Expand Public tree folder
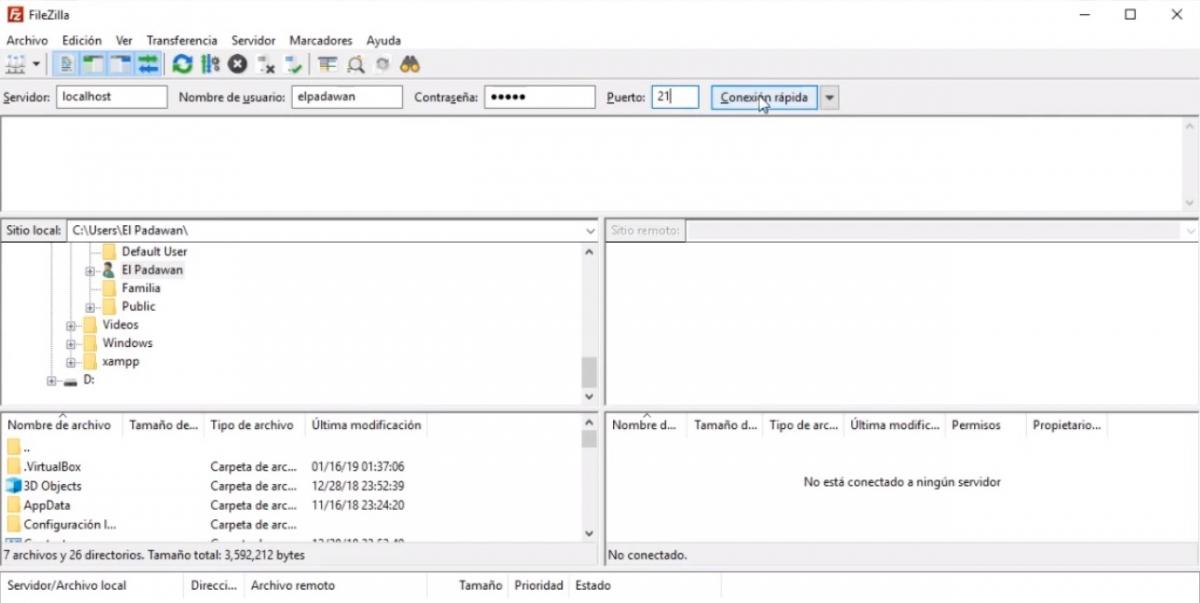The height and width of the screenshot is (603, 1200). [x=90, y=307]
